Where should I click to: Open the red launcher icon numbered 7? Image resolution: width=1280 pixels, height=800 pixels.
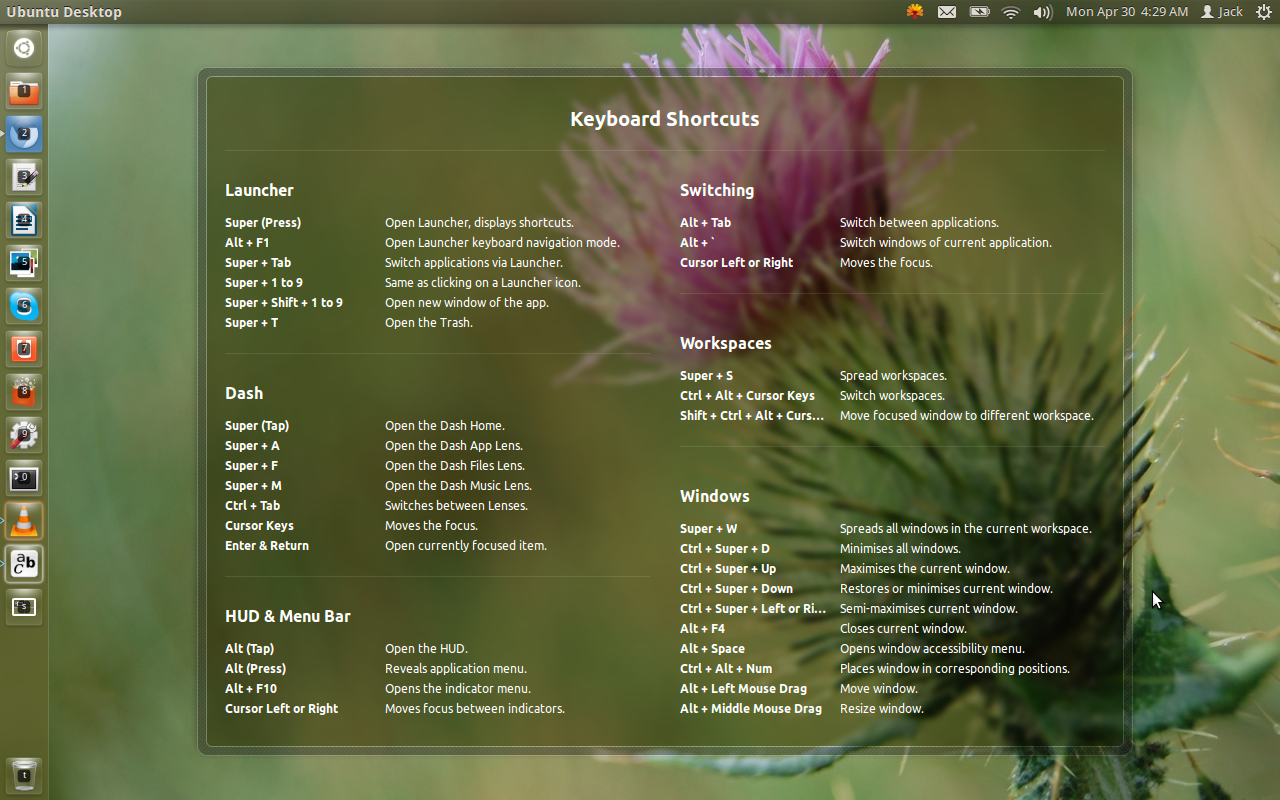point(24,349)
